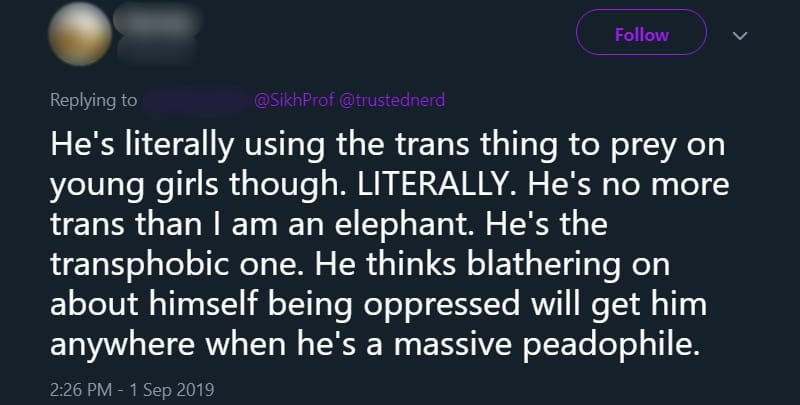Visit the @SikhProf profile mention

pyautogui.click(x=293, y=100)
